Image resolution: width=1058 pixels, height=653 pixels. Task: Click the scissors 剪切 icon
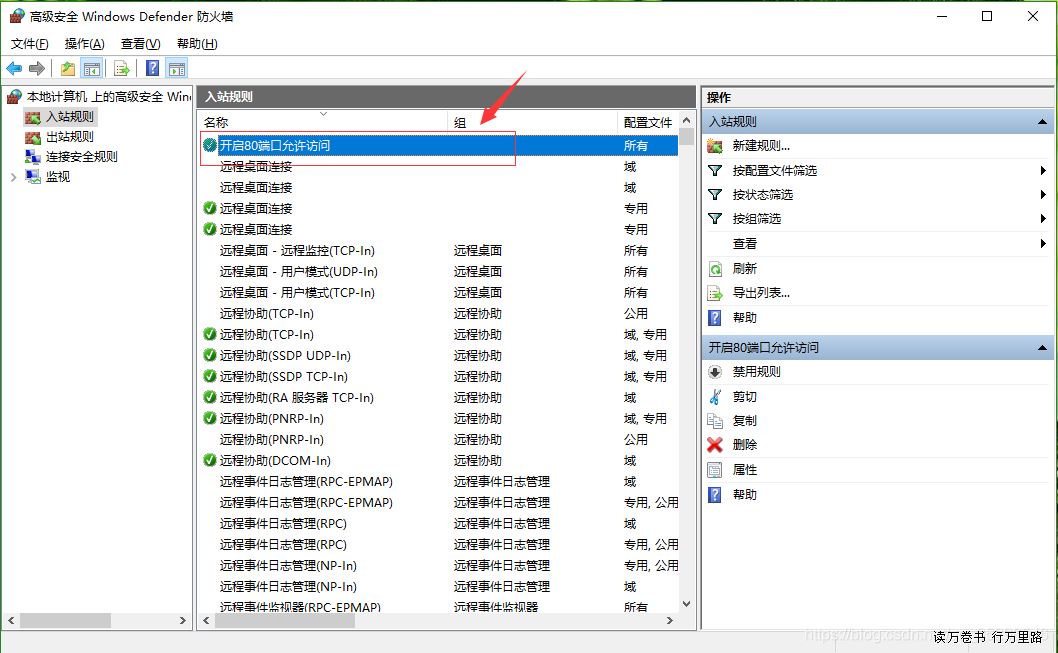[x=715, y=397]
